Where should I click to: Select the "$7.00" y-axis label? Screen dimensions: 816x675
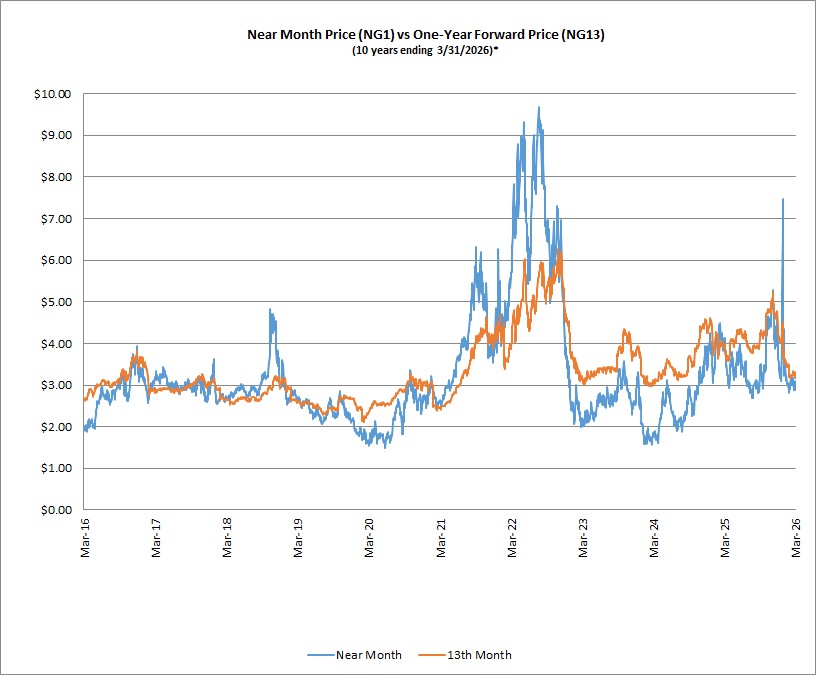pos(56,219)
